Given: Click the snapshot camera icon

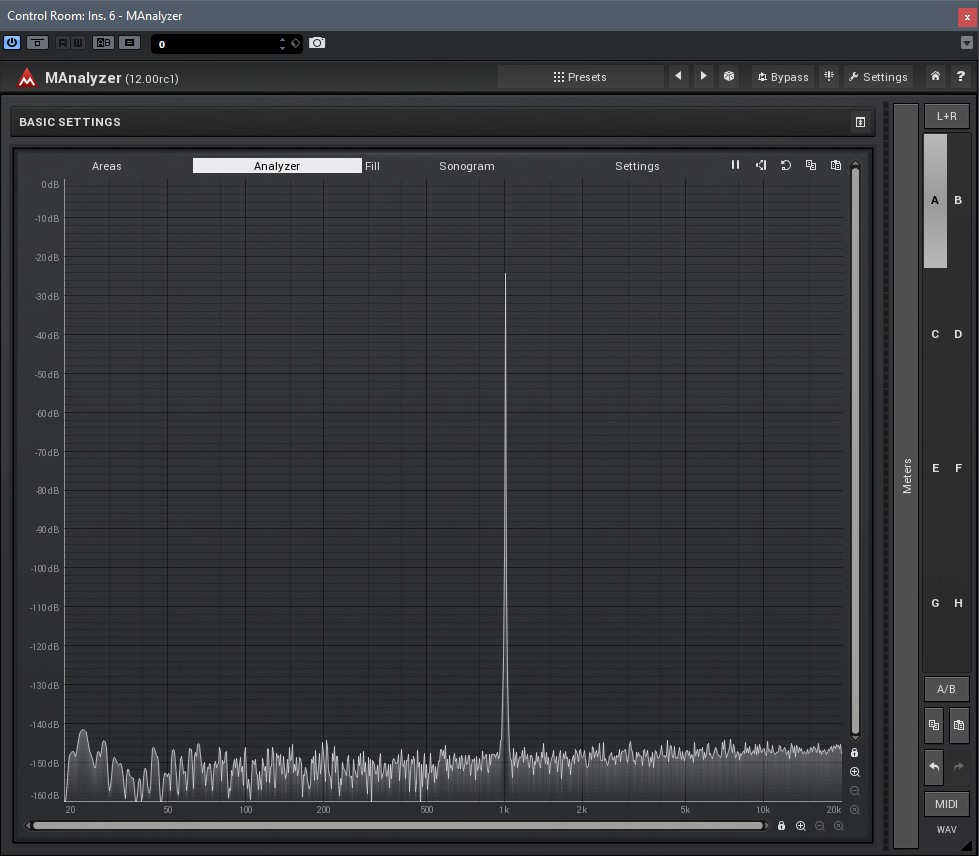Looking at the screenshot, I should (317, 43).
